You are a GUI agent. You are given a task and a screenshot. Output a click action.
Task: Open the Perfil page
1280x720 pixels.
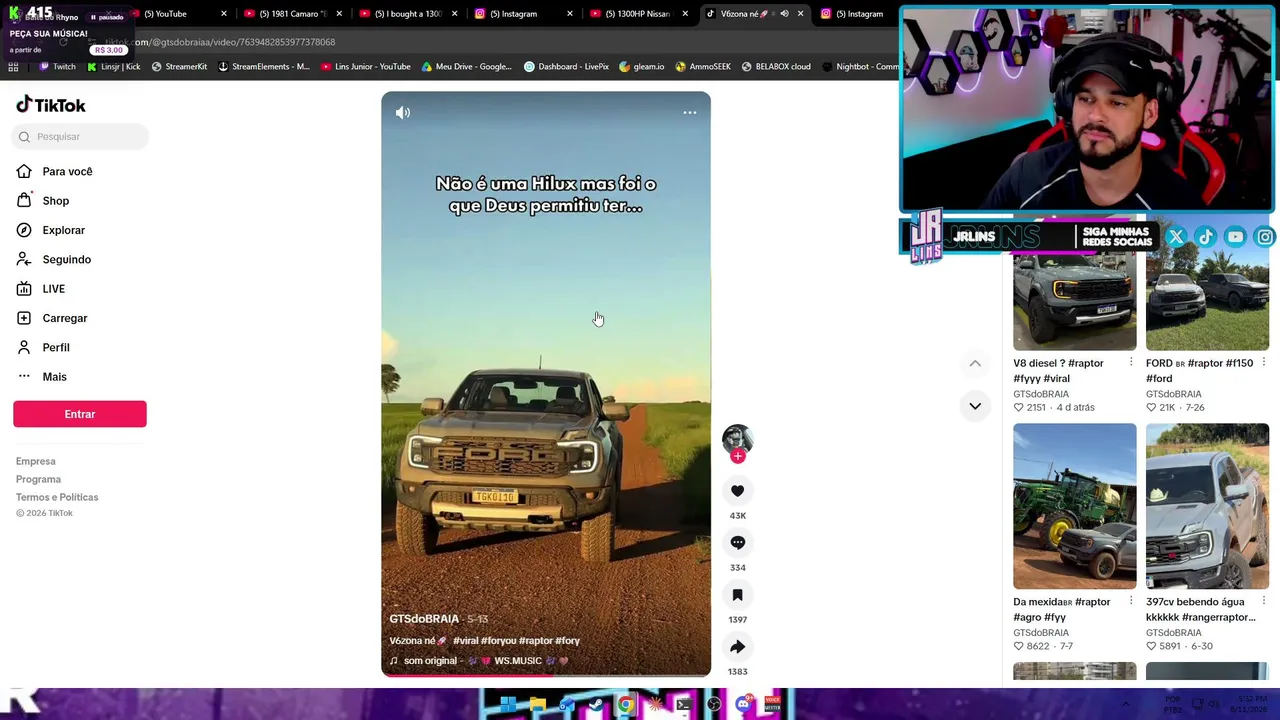point(56,348)
